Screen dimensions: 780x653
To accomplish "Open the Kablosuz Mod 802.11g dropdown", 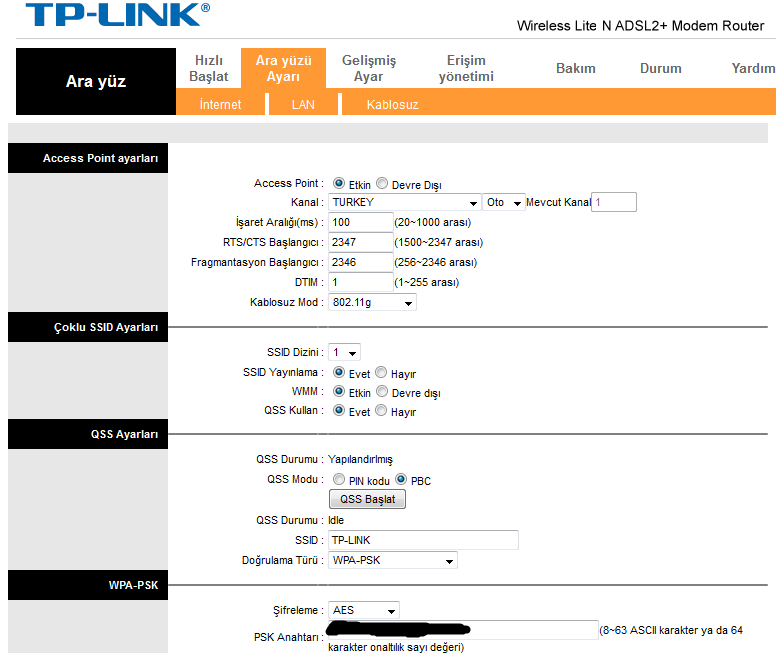I will pos(372,302).
